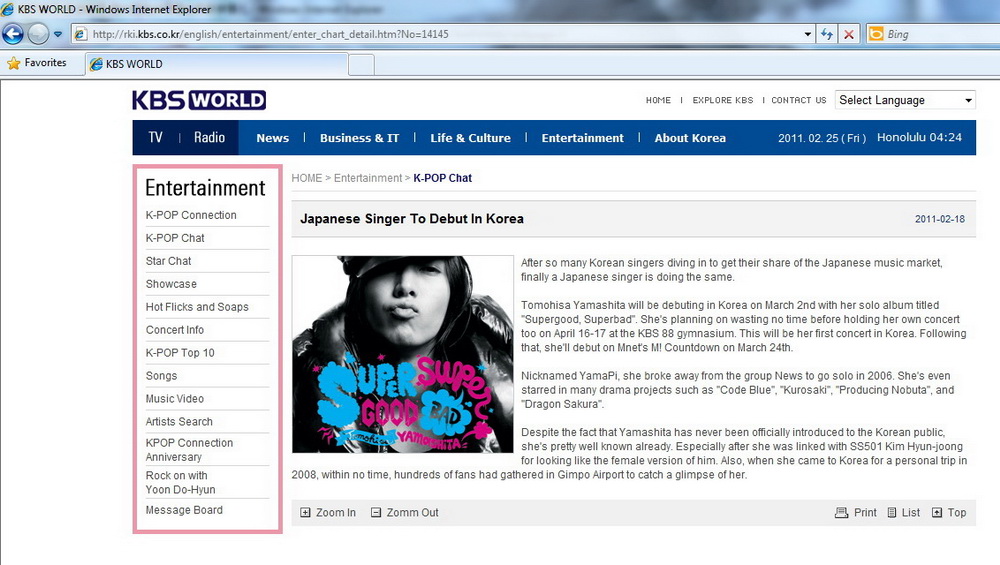Open K-POP Chat in the sidebar
1000x565 pixels.
[x=175, y=238]
